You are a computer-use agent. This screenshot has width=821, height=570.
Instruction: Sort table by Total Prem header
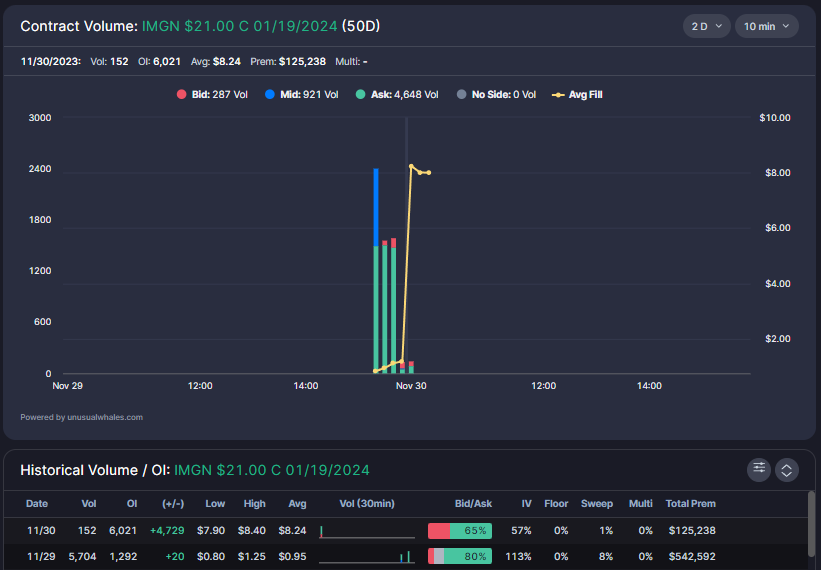pos(691,504)
